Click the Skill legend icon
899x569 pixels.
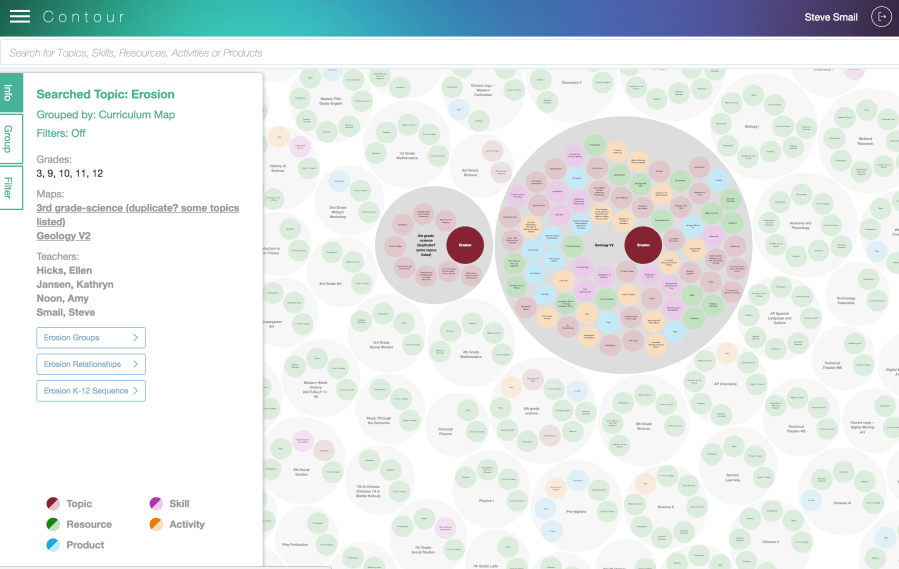point(156,504)
